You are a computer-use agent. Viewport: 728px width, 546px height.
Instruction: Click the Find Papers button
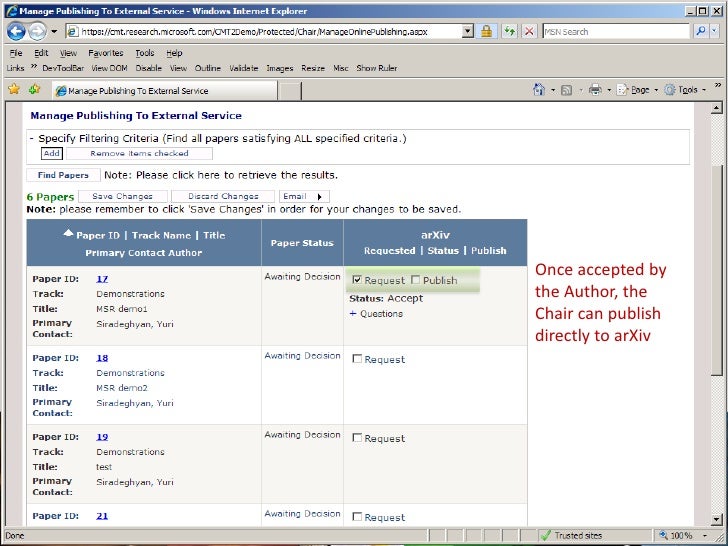[x=63, y=175]
